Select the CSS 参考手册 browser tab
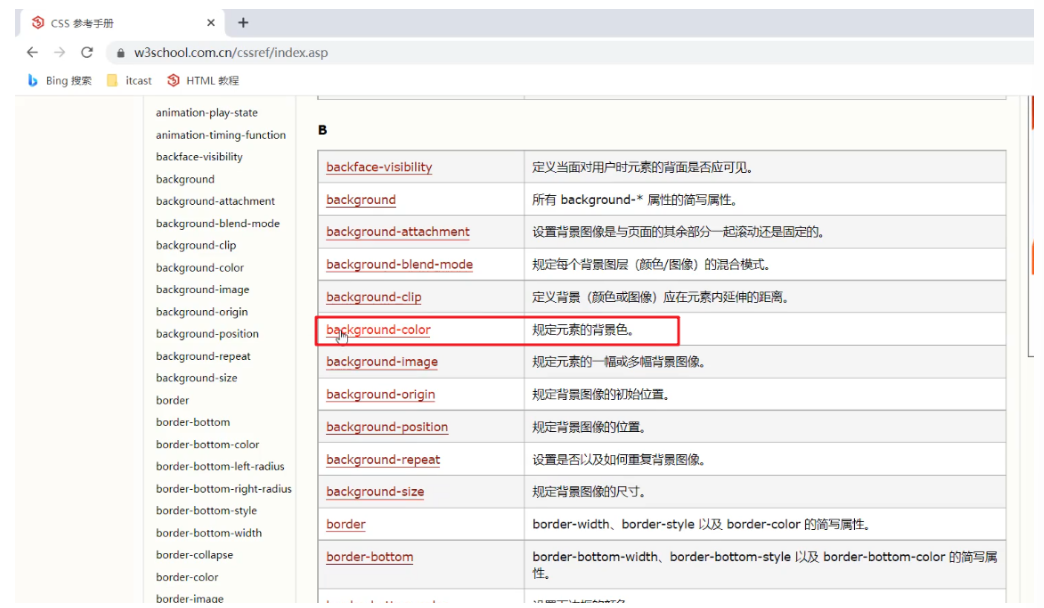Image resolution: width=1044 pixels, height=608 pixels. click(x=123, y=23)
